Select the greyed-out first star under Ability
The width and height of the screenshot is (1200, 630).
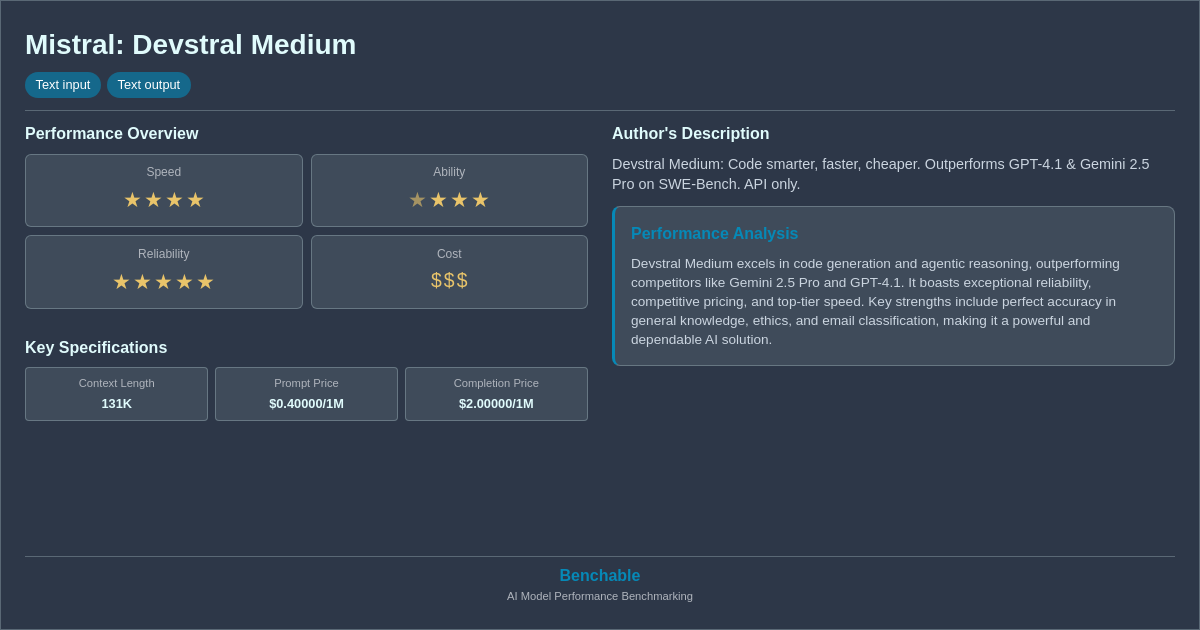tap(417, 199)
